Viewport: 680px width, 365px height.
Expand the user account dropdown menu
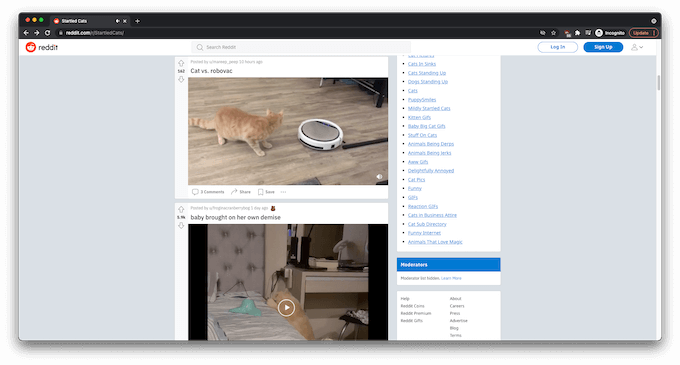tap(637, 47)
